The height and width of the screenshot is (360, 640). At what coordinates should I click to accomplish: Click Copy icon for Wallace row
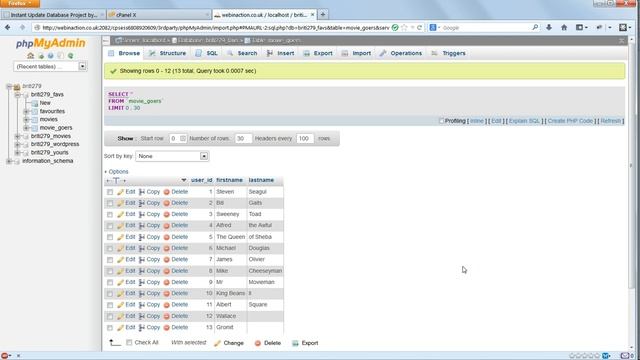[142, 316]
